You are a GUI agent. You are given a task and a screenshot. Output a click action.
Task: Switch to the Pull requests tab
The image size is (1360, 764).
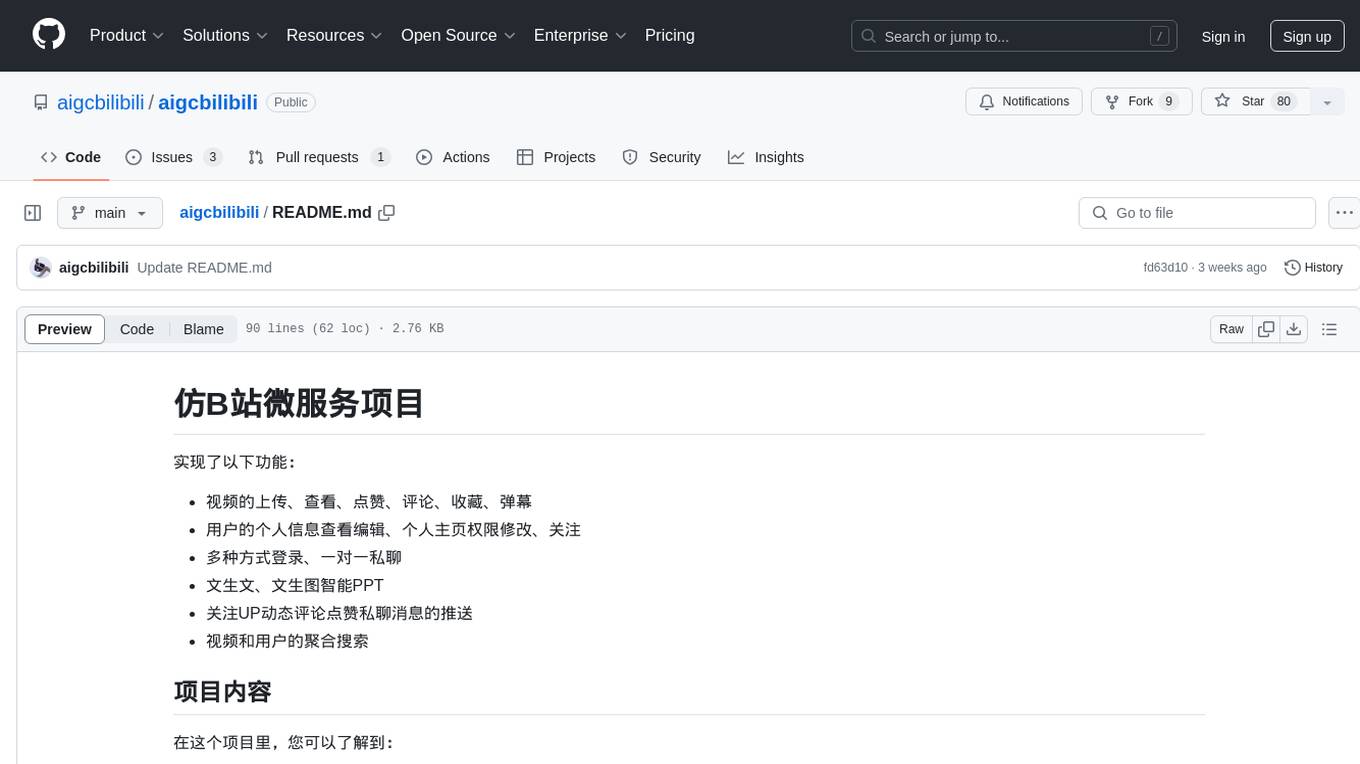[318, 157]
